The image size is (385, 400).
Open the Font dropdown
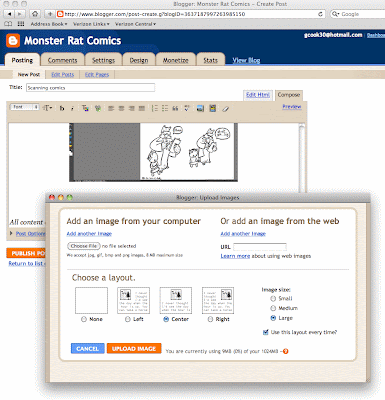click(x=25, y=107)
